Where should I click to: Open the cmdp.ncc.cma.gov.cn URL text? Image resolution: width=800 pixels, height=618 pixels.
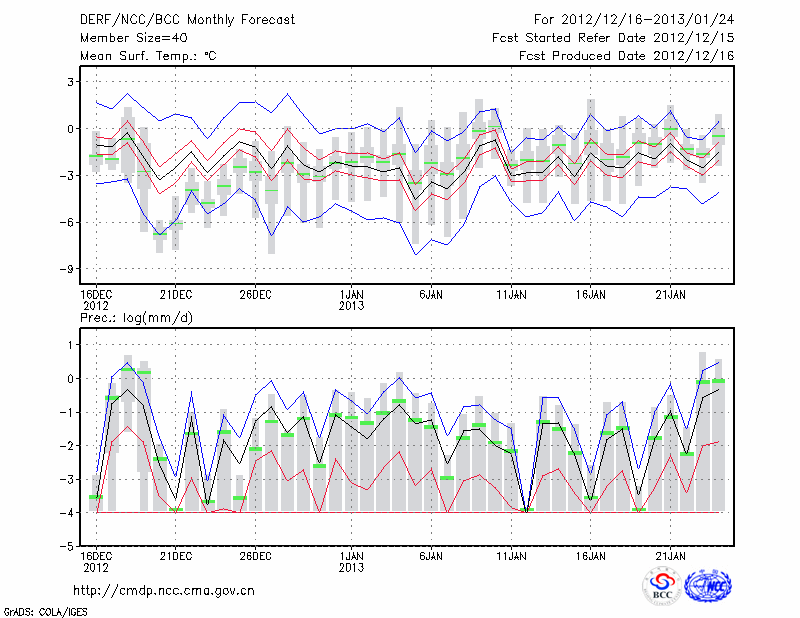pyautogui.click(x=164, y=591)
